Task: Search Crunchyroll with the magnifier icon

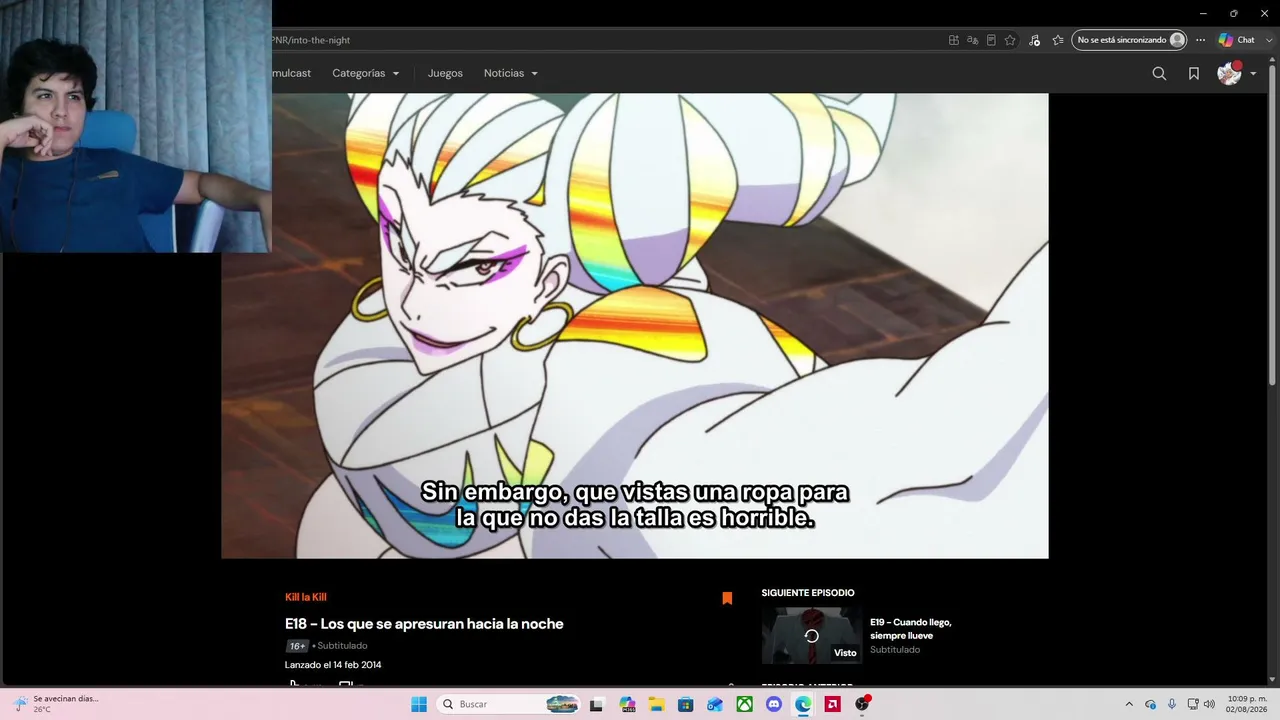Action: coord(1159,73)
